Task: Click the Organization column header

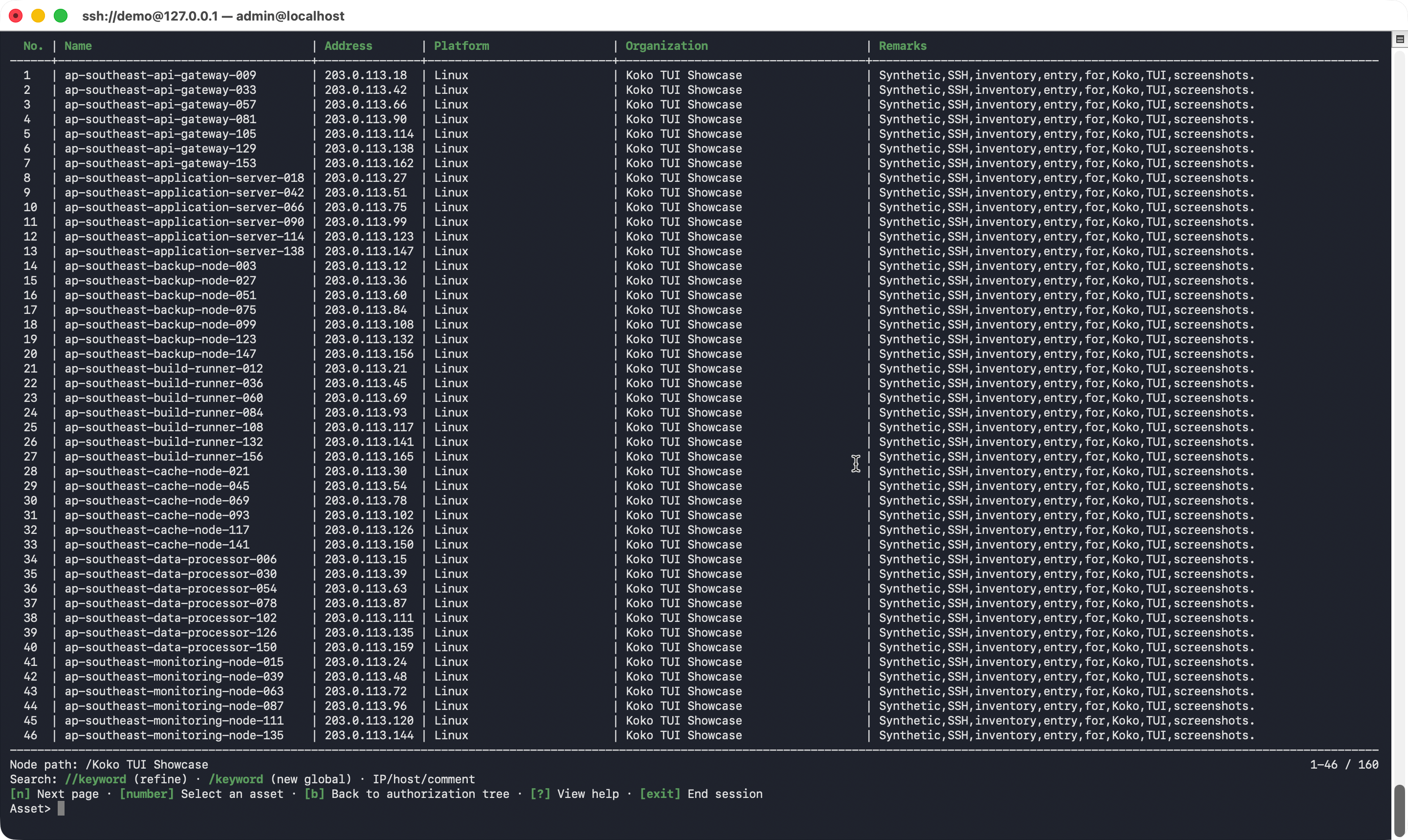Action: (x=667, y=46)
